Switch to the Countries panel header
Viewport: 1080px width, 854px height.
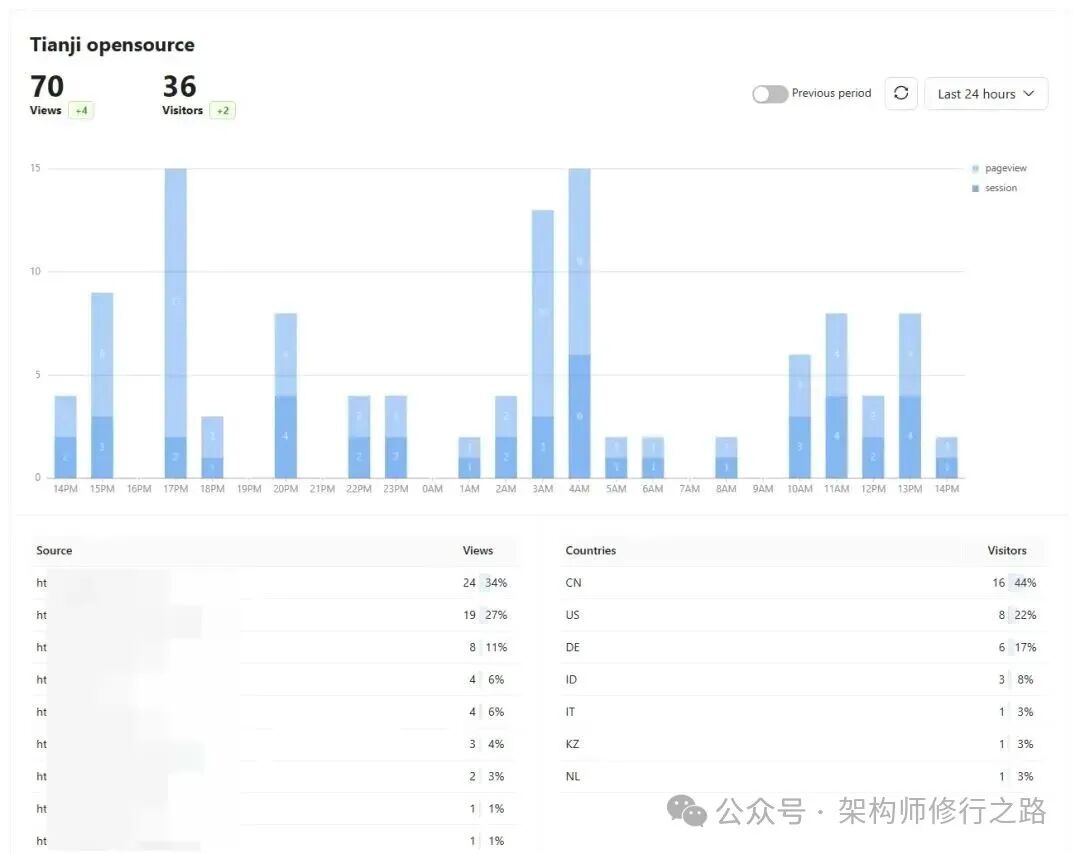point(590,550)
